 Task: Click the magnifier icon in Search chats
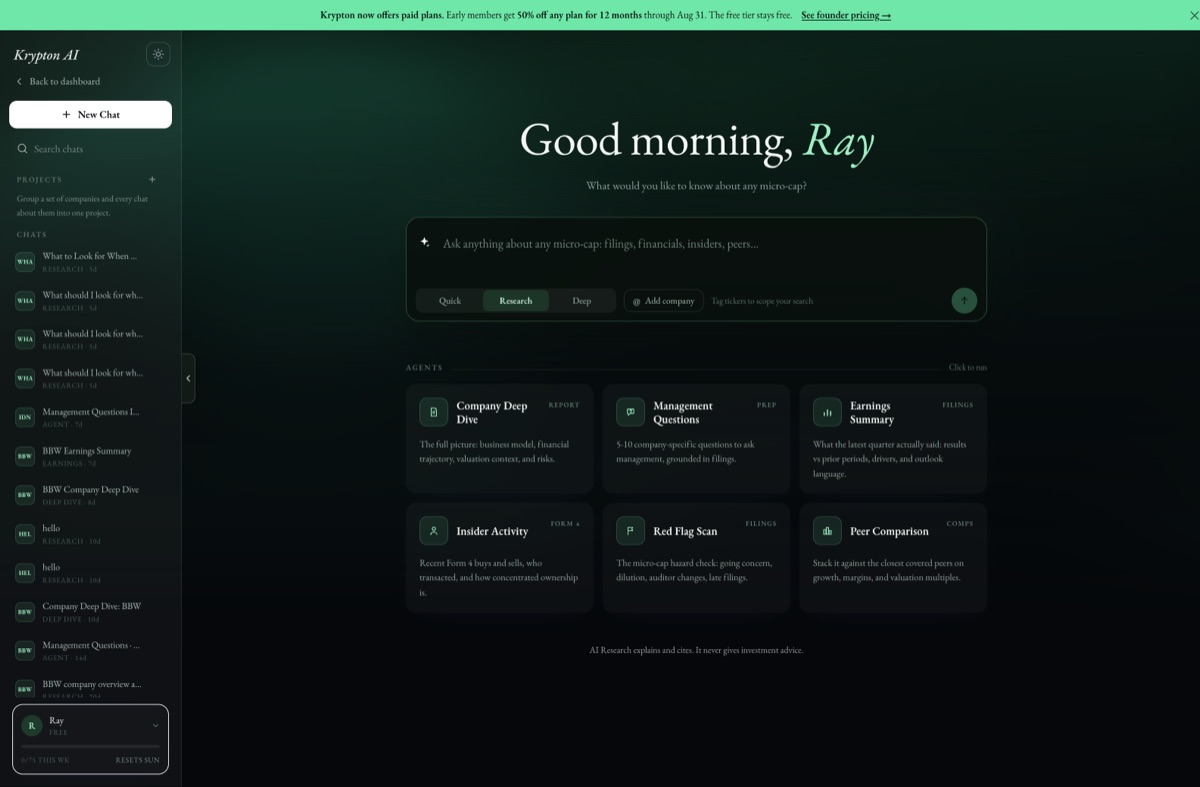click(22, 149)
